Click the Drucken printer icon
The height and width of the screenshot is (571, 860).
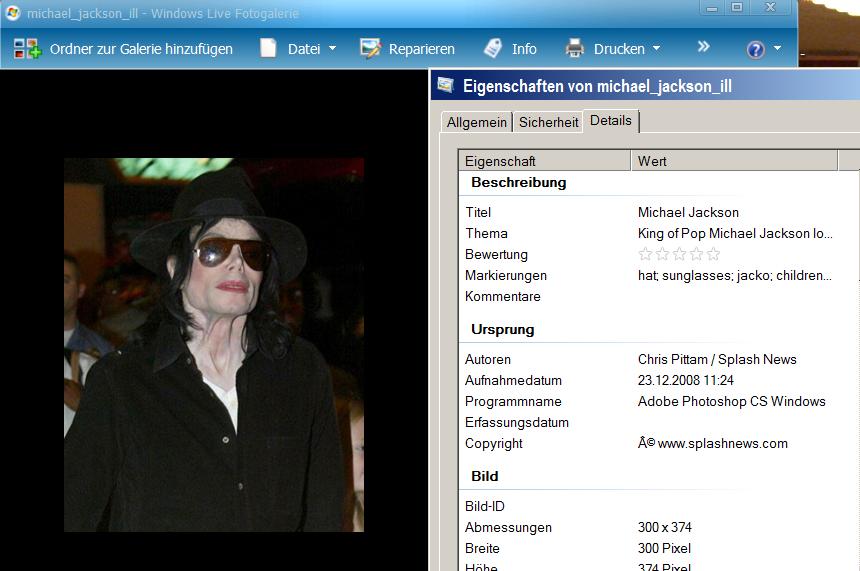click(575, 48)
